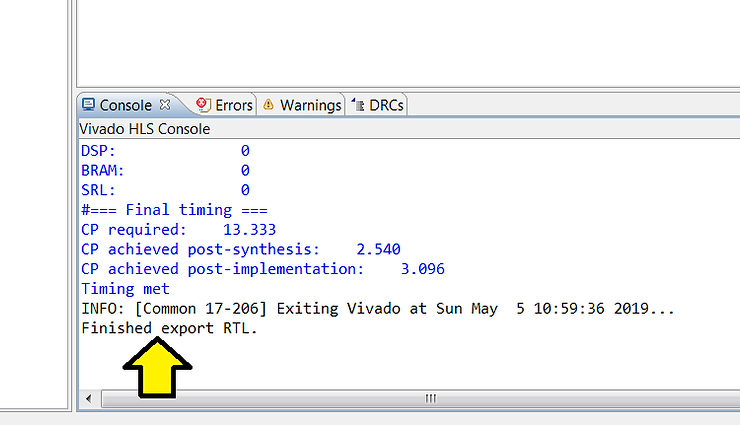Click the DRCs tab icon

point(358,104)
